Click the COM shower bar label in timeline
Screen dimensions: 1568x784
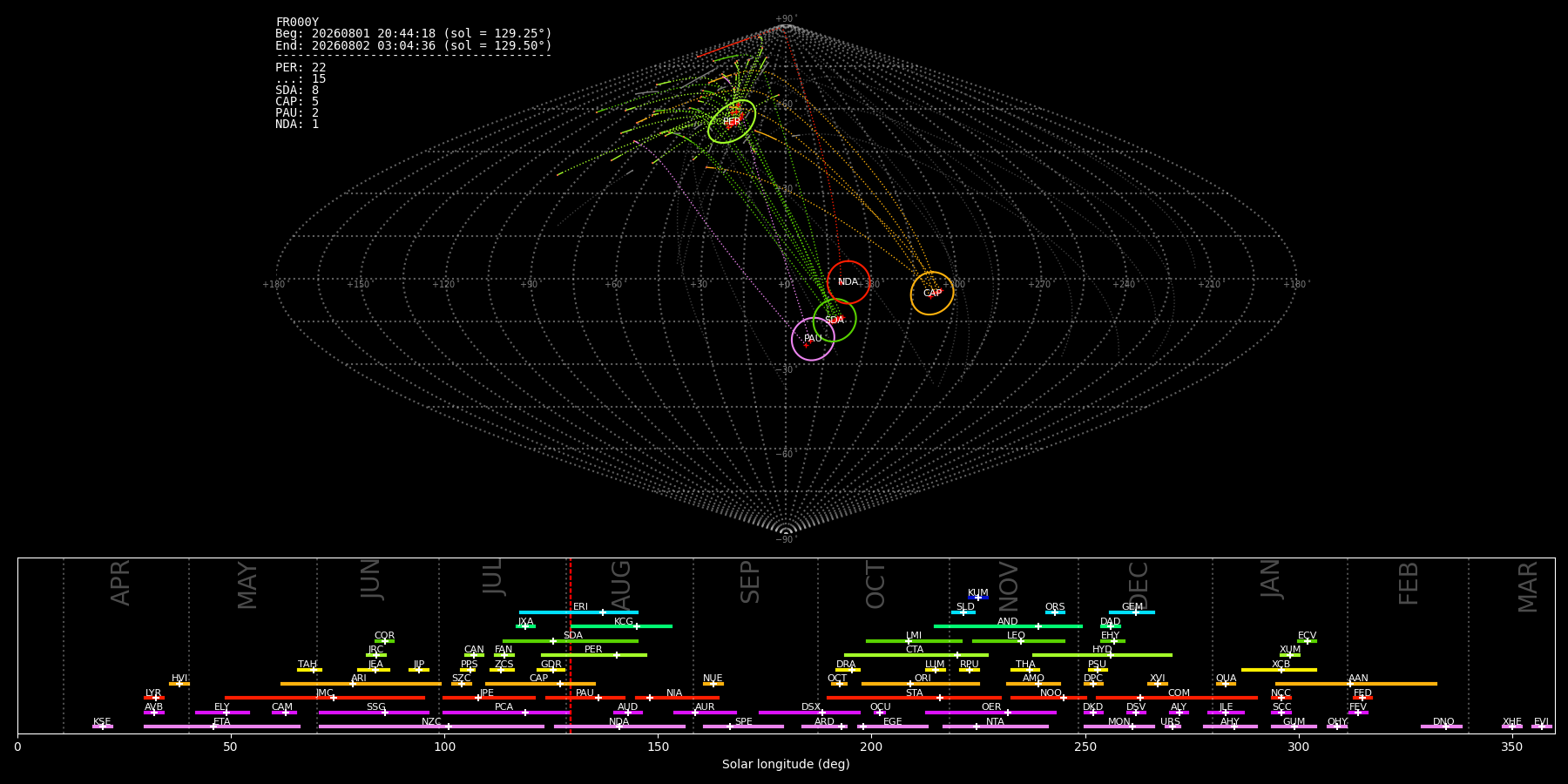pos(1179,693)
